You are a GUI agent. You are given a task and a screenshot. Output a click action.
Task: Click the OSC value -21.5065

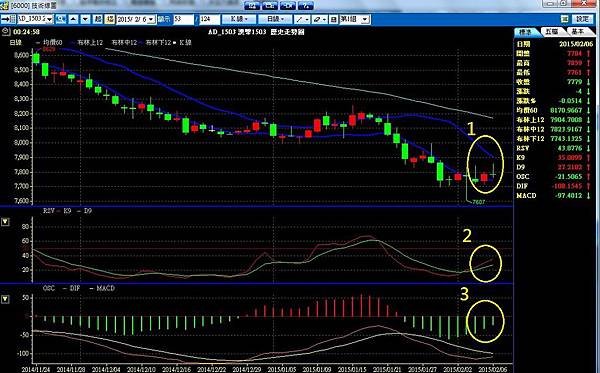coord(569,176)
